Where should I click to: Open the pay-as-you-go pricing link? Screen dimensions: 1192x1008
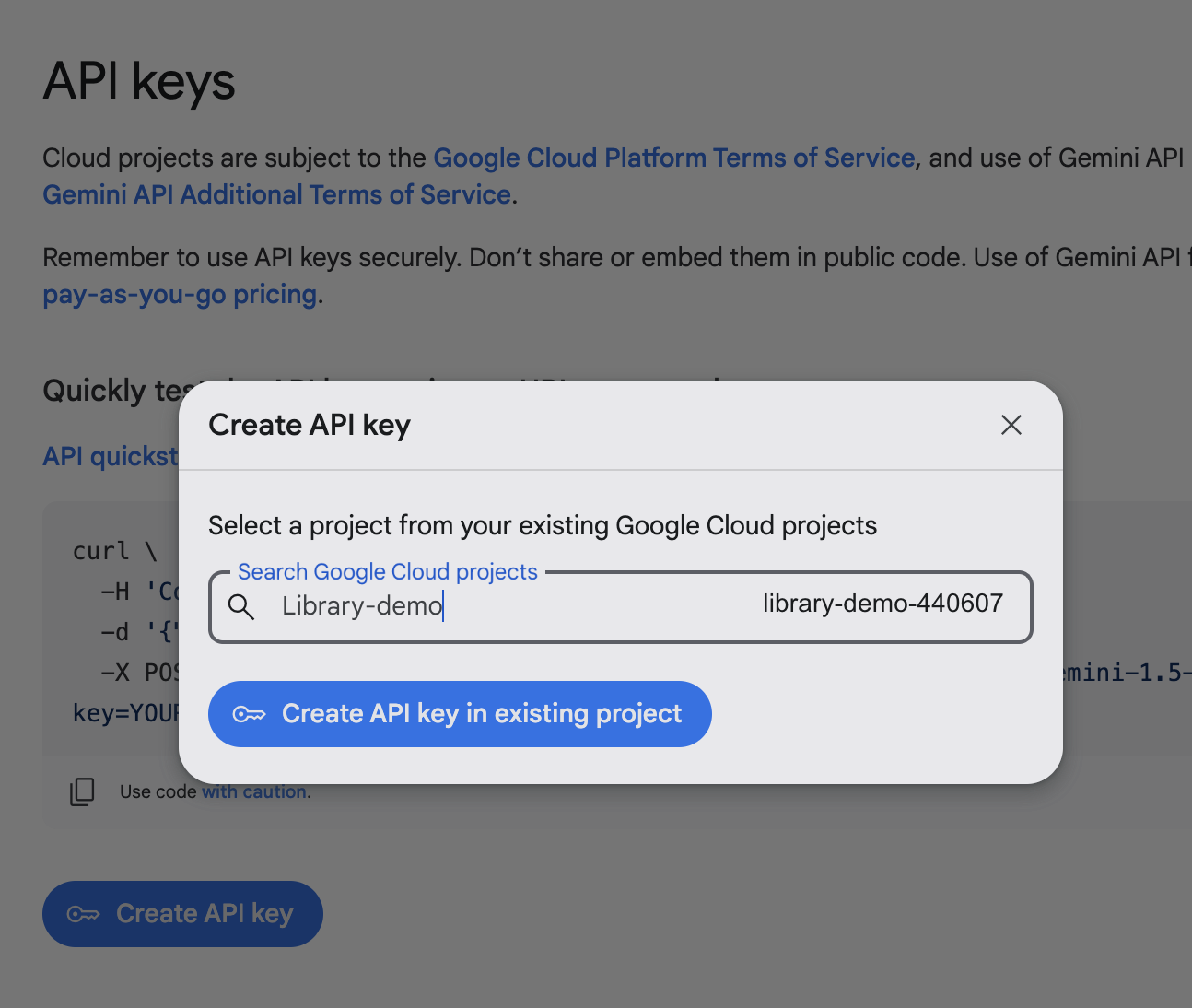click(180, 294)
